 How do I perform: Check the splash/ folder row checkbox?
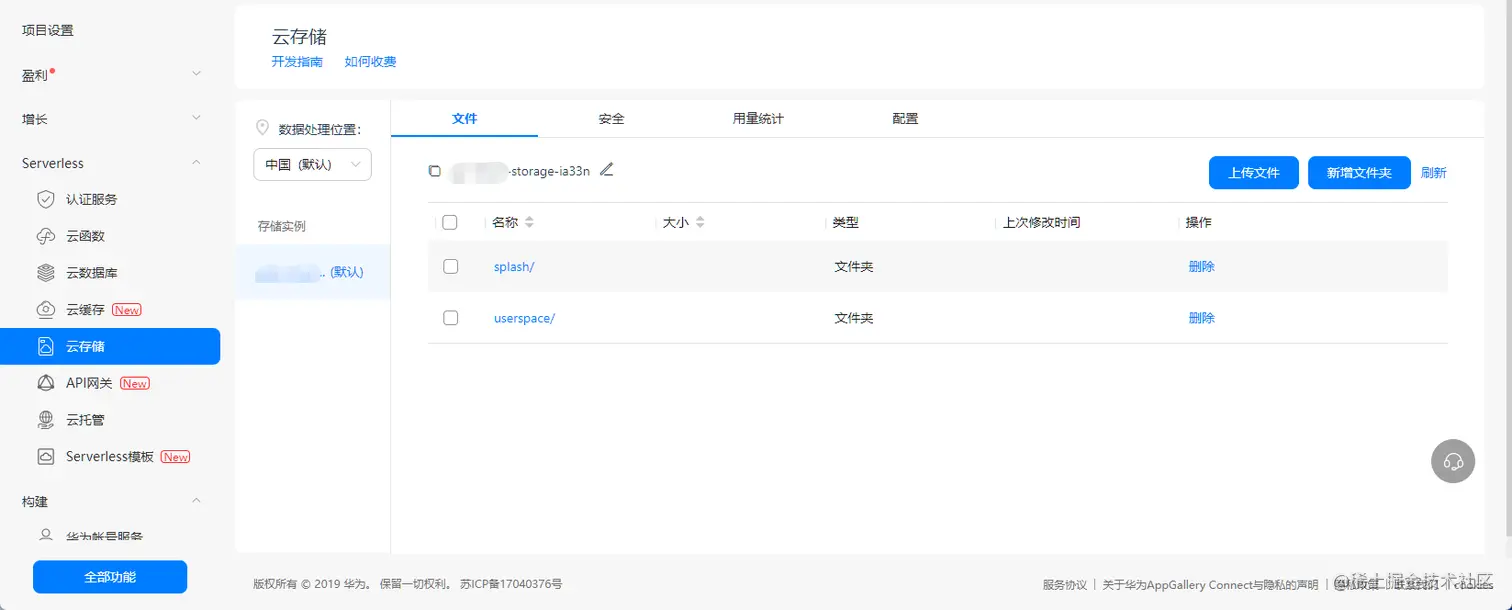click(450, 266)
